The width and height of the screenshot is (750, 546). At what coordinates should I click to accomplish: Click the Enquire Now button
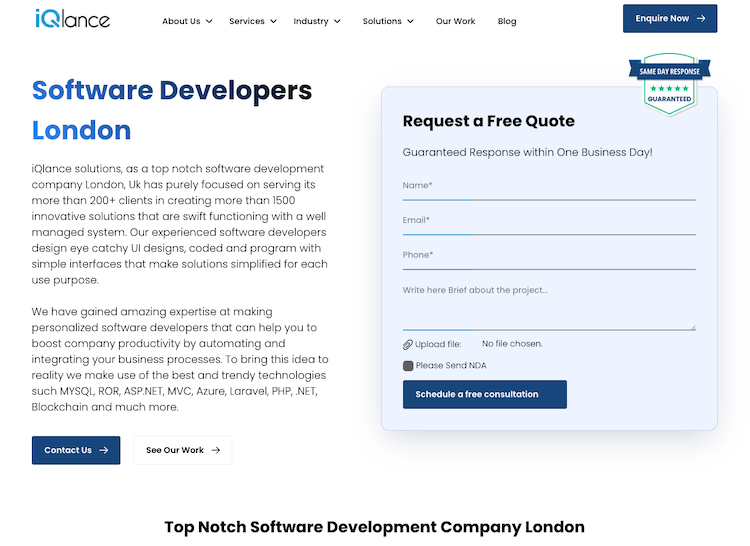pyautogui.click(x=669, y=19)
